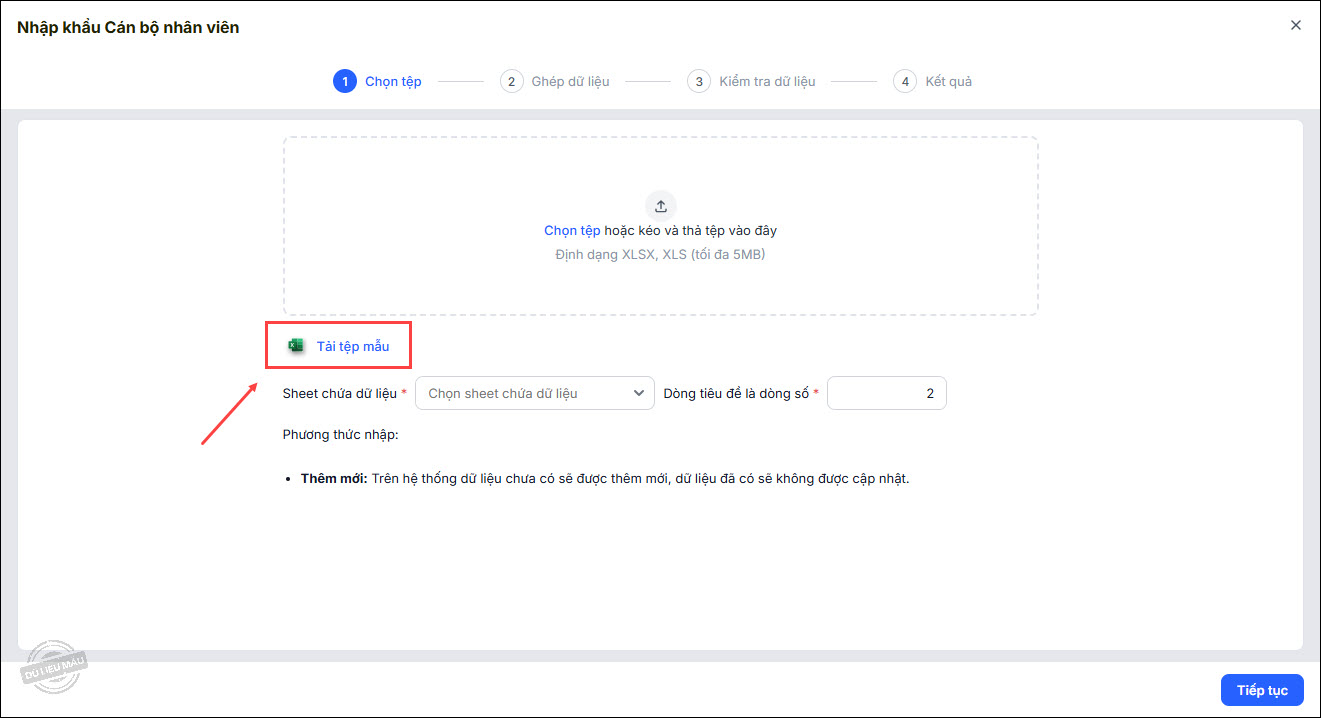Jump to the 'Kiểm tra dữ liệu' step

pyautogui.click(x=767, y=81)
